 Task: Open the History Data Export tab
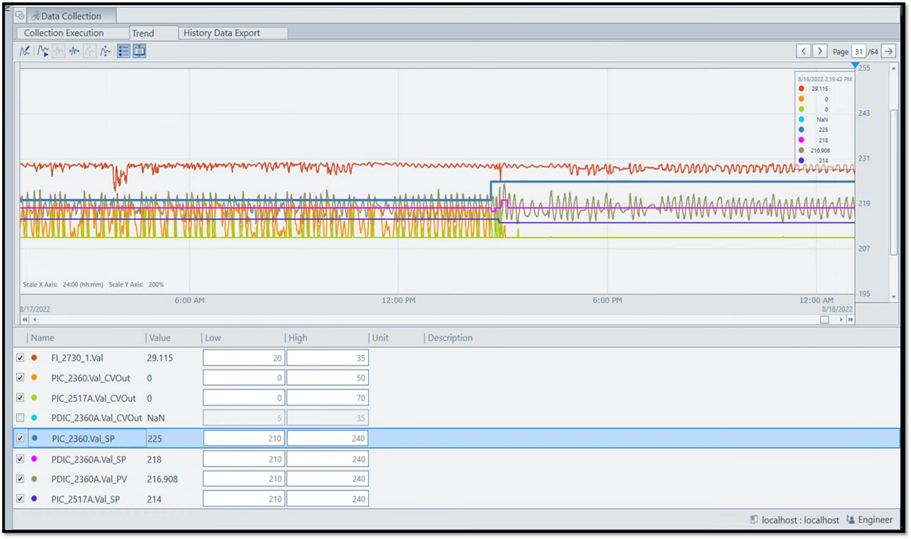pyautogui.click(x=232, y=33)
